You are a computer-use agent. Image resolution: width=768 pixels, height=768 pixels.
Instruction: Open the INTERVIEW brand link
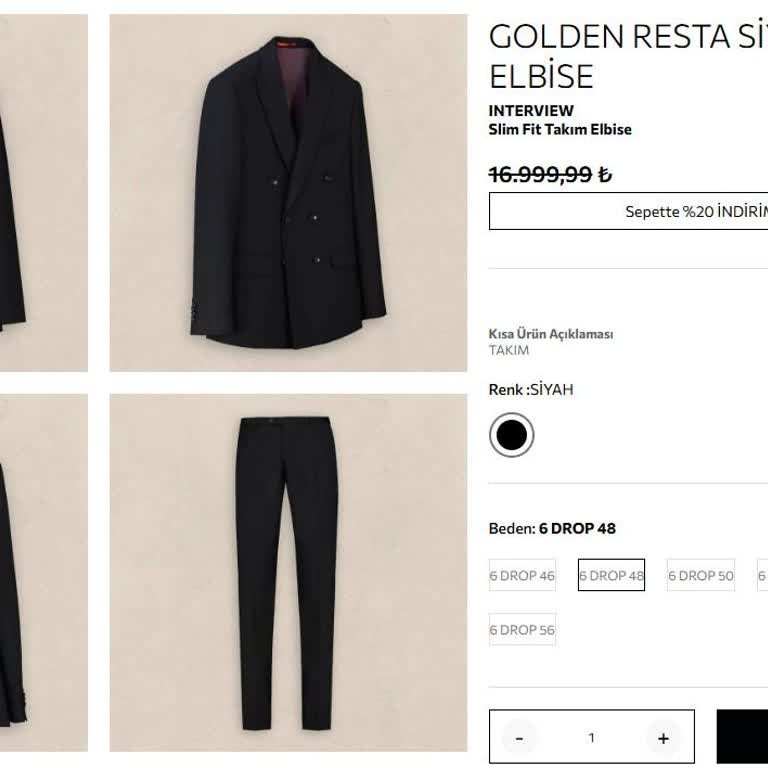click(x=531, y=111)
